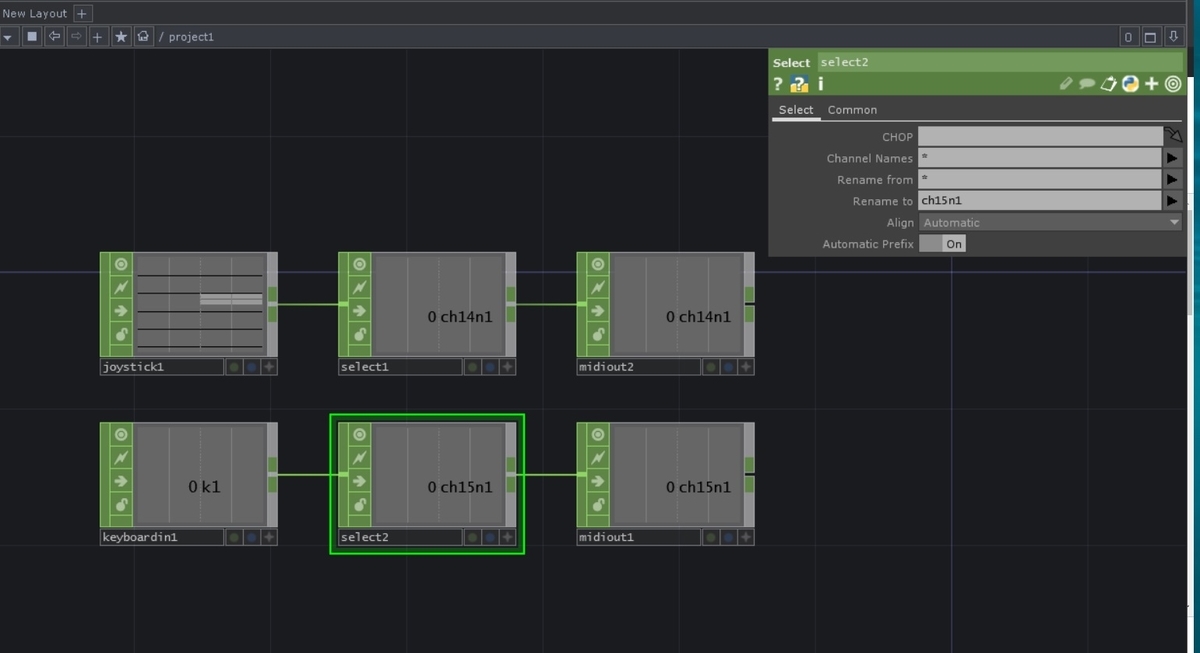This screenshot has width=1200, height=653.
Task: Open the pane type dropdown arrow
Action: pyautogui.click(x=8, y=37)
